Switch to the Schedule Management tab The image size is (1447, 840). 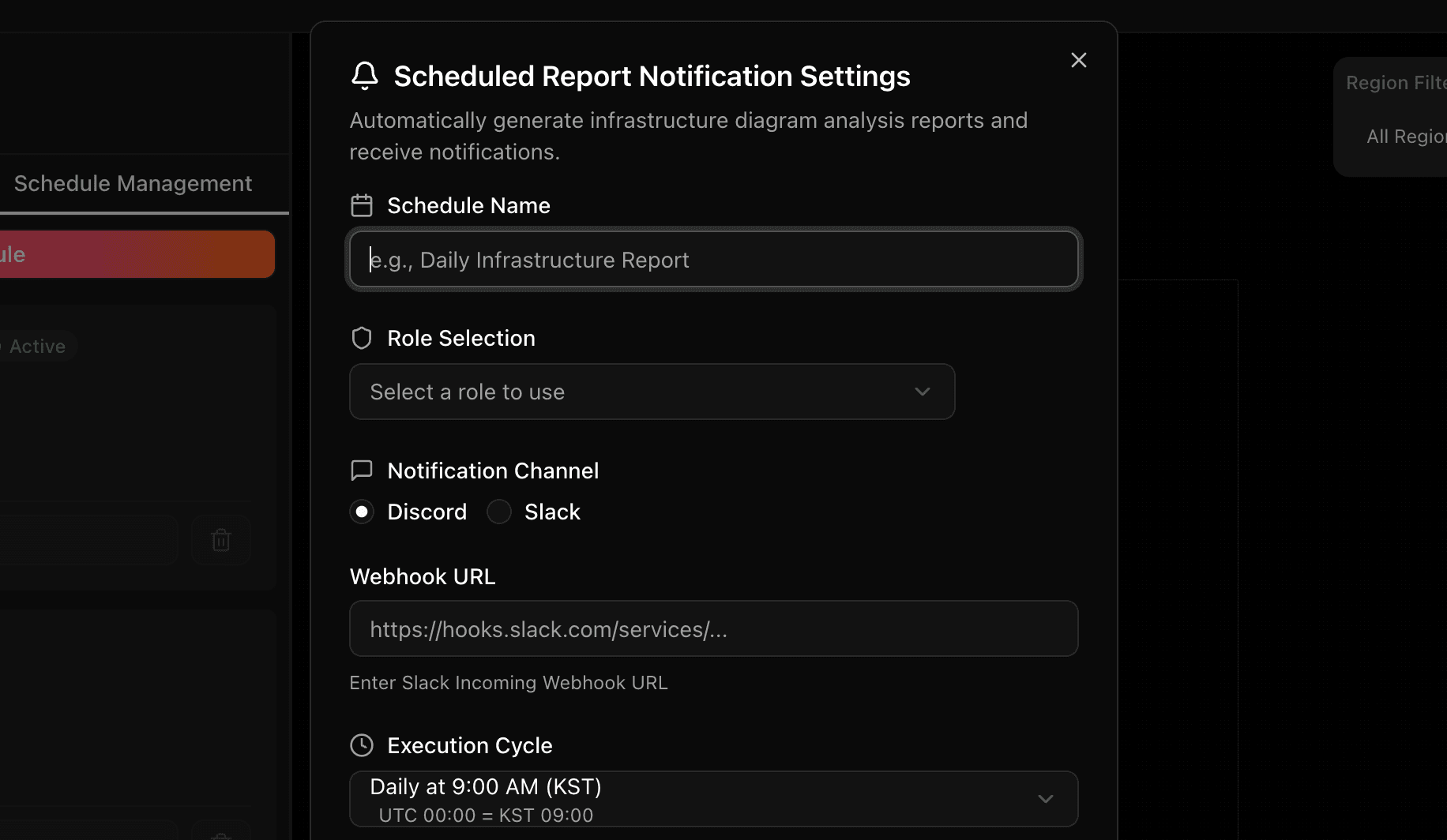(x=133, y=182)
